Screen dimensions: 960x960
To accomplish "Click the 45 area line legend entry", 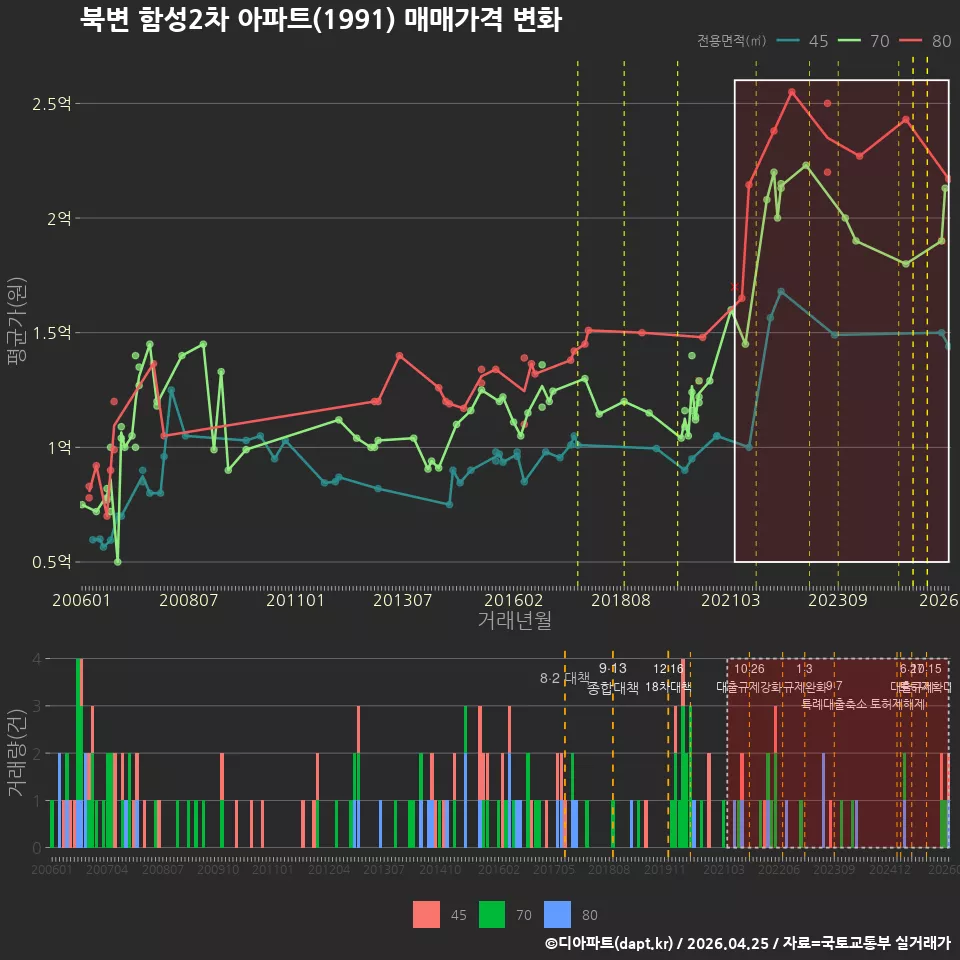I will point(802,41).
